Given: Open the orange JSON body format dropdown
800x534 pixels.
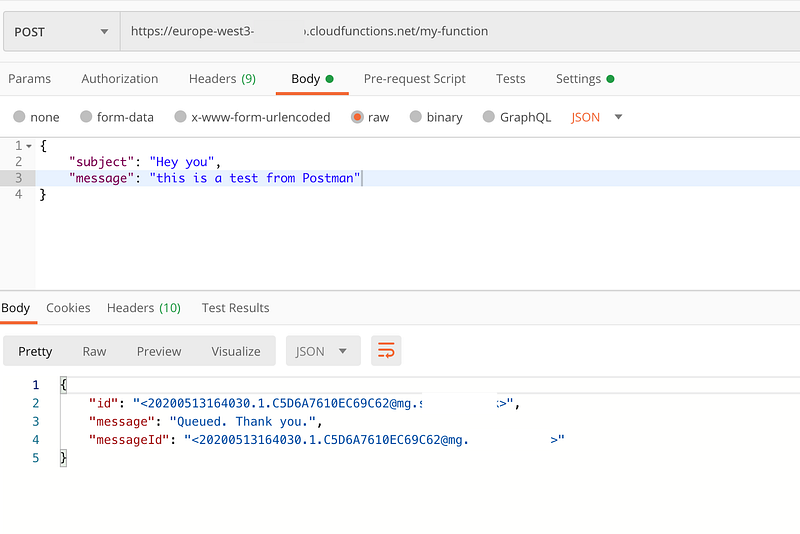Looking at the screenshot, I should [596, 117].
